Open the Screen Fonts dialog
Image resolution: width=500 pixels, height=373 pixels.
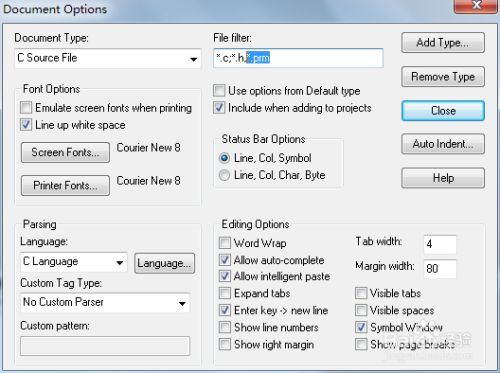65,152
